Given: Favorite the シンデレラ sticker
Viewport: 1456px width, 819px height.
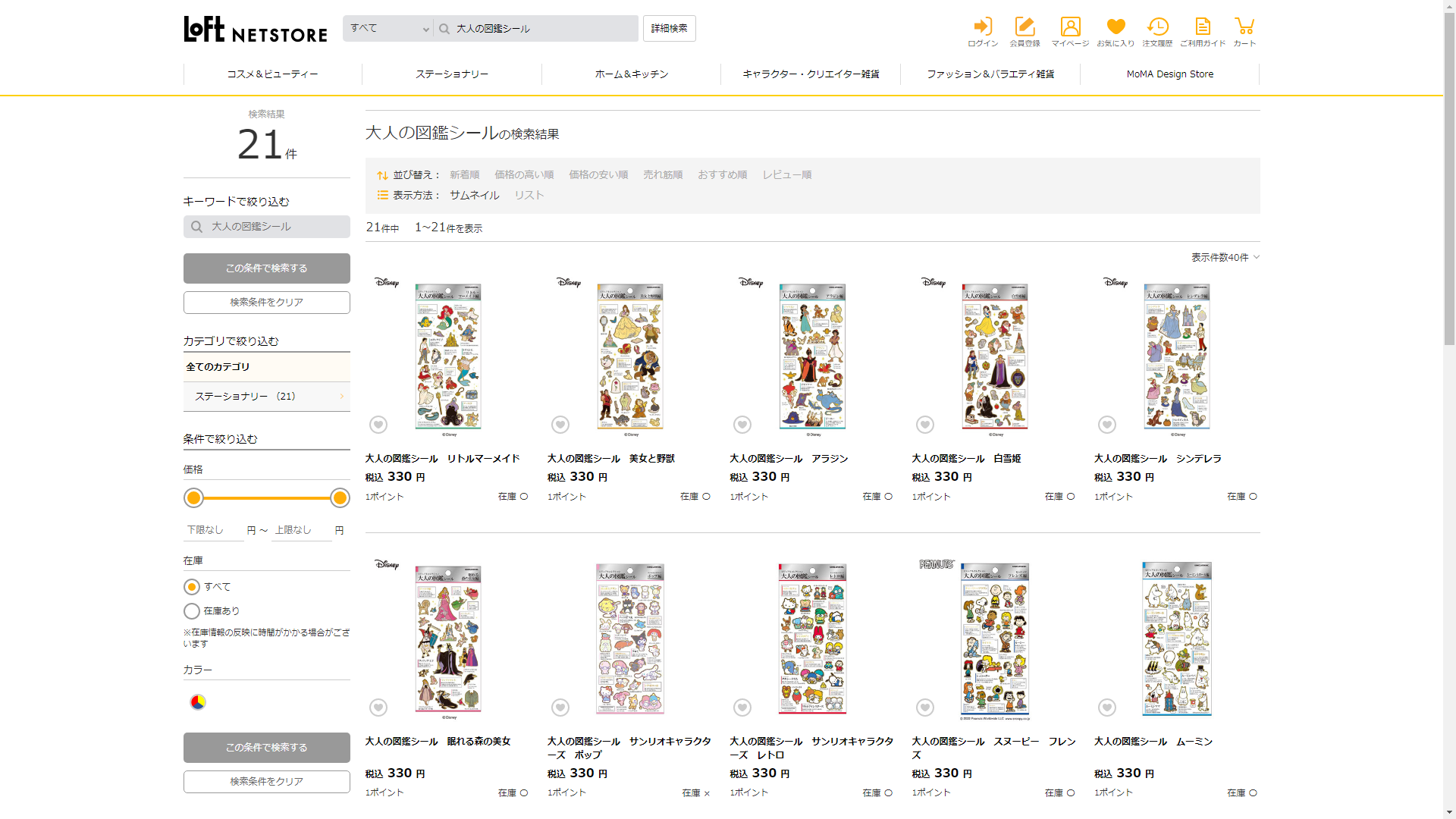Looking at the screenshot, I should [1107, 425].
